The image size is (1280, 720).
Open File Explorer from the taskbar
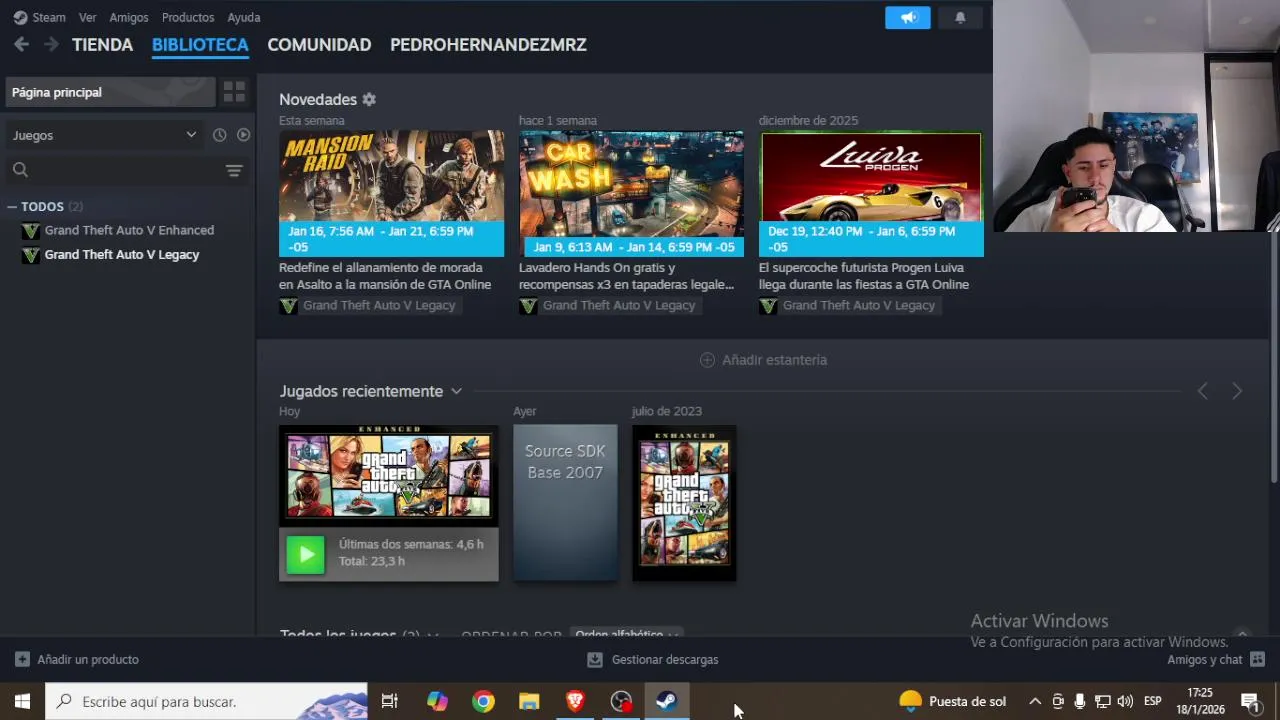[529, 701]
